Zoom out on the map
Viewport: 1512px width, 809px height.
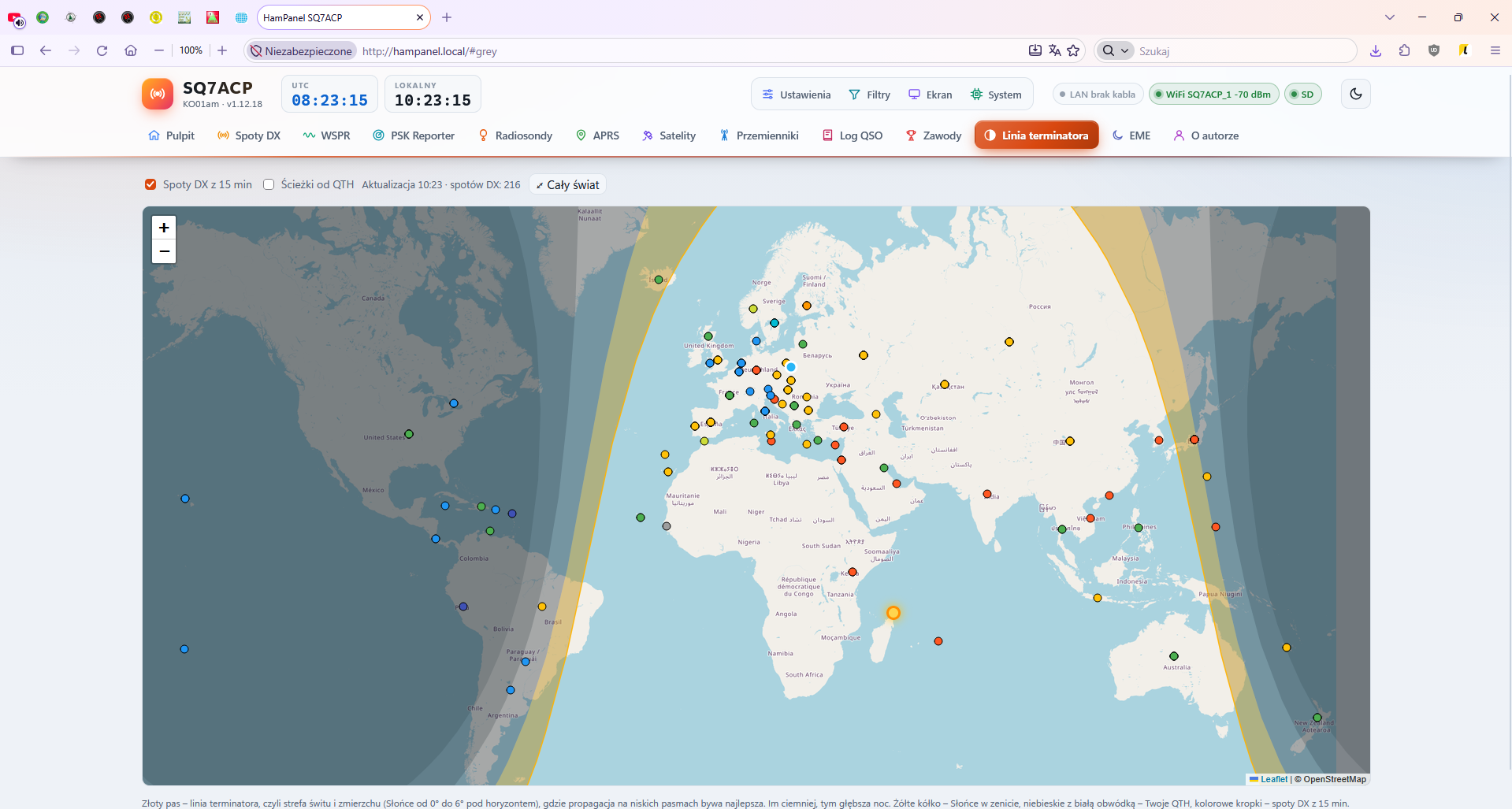(x=164, y=251)
